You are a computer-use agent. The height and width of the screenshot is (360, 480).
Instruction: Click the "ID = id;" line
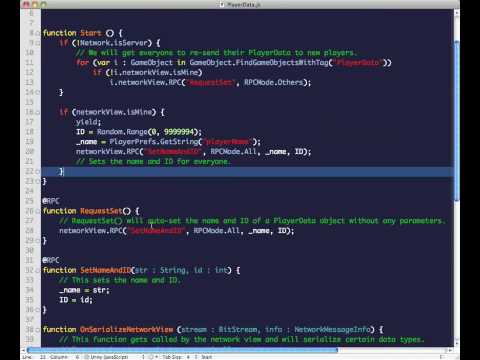(x=76, y=300)
